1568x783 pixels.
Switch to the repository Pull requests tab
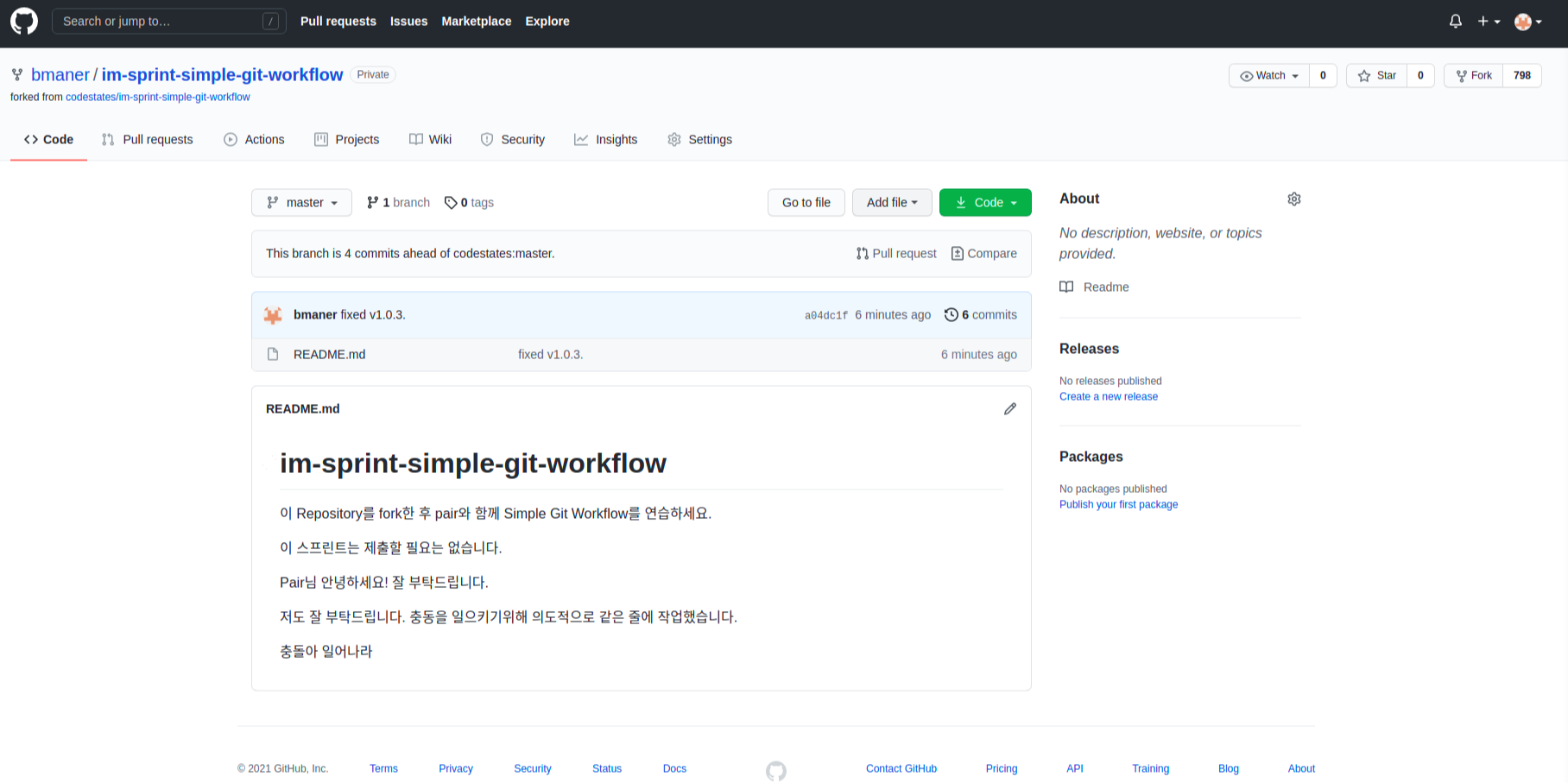[147, 139]
